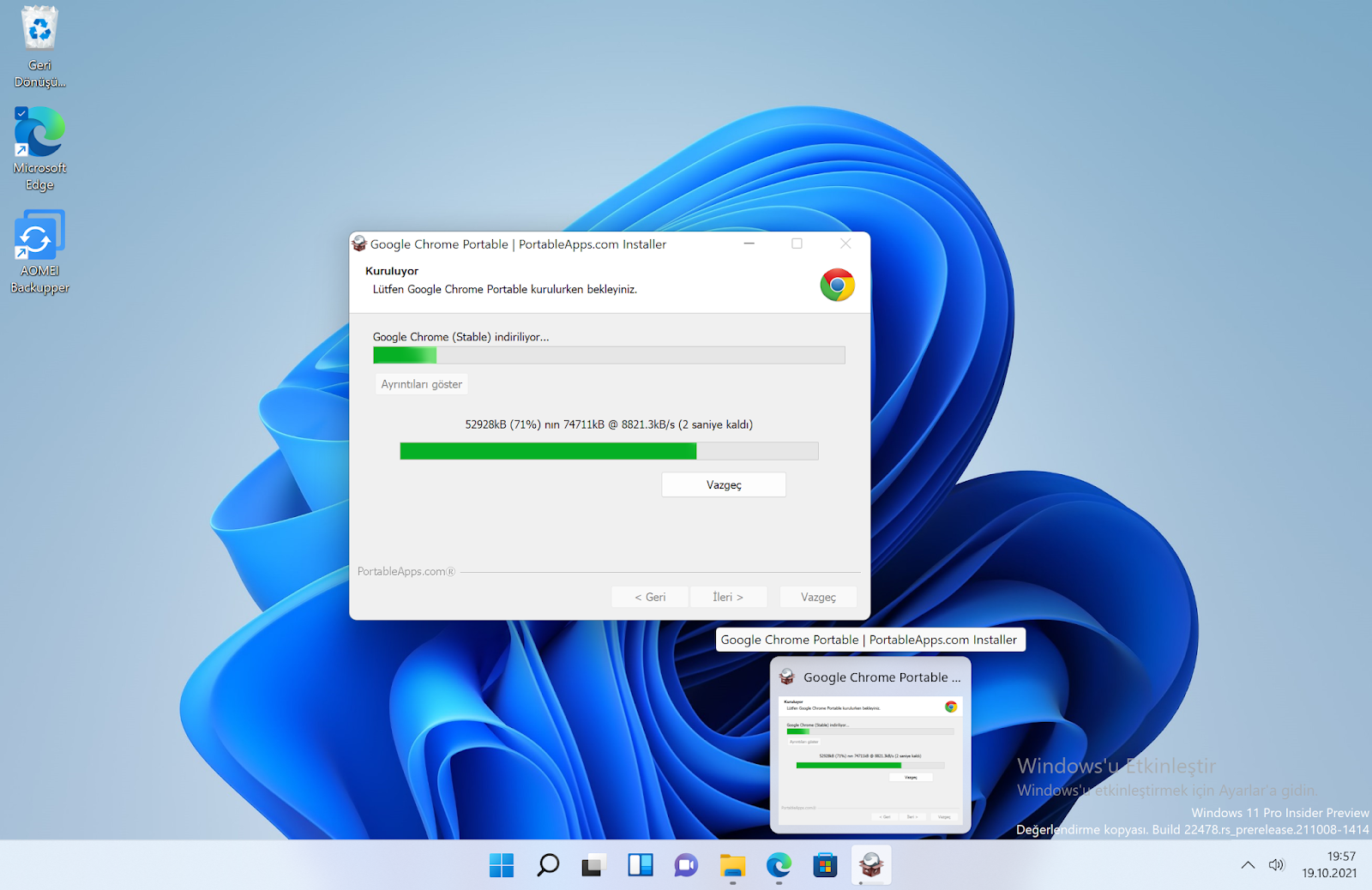Cancel the download with the Vazgeç button beside the progress bar
Screen dimensions: 1372x890
[x=724, y=484]
